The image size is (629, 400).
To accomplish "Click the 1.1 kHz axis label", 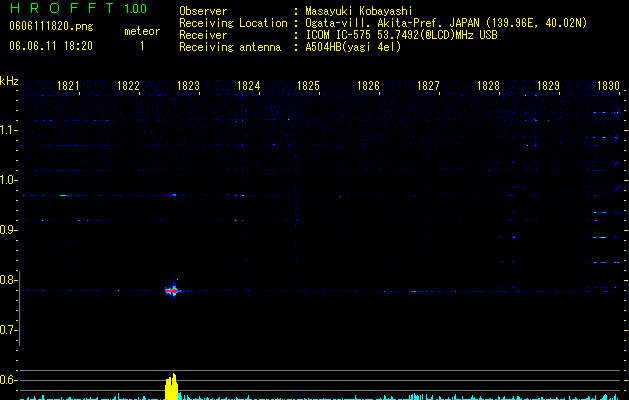I will click(9, 130).
